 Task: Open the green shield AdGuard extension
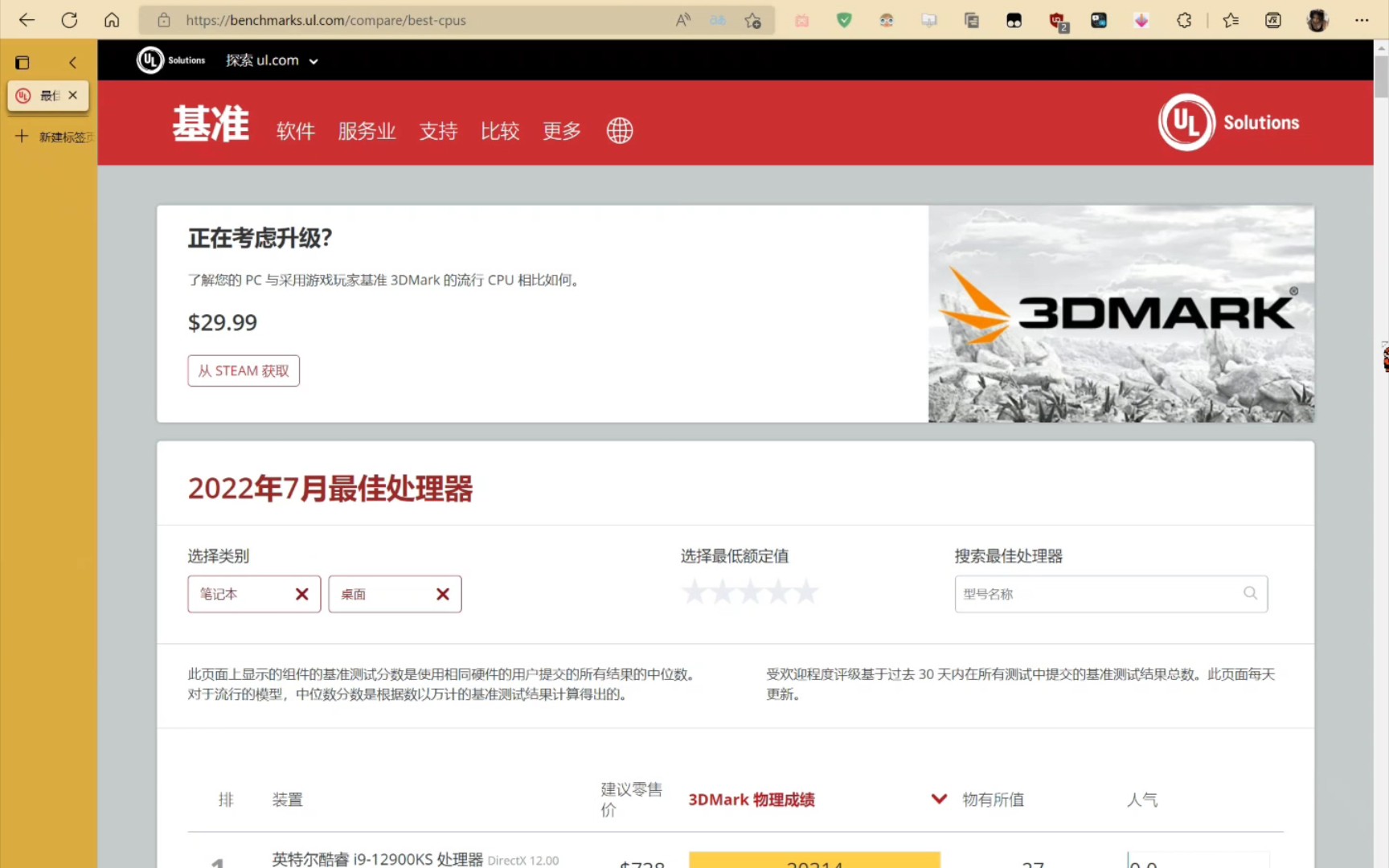(x=844, y=20)
